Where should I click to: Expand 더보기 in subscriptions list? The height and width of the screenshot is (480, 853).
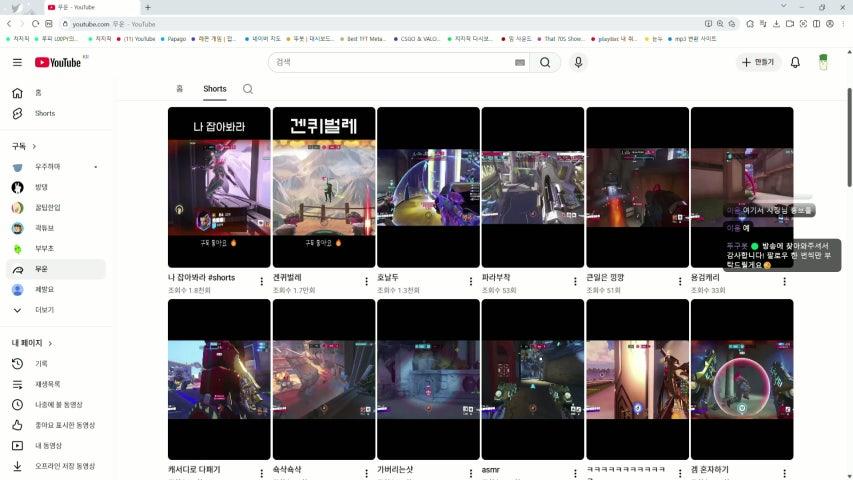tap(44, 310)
